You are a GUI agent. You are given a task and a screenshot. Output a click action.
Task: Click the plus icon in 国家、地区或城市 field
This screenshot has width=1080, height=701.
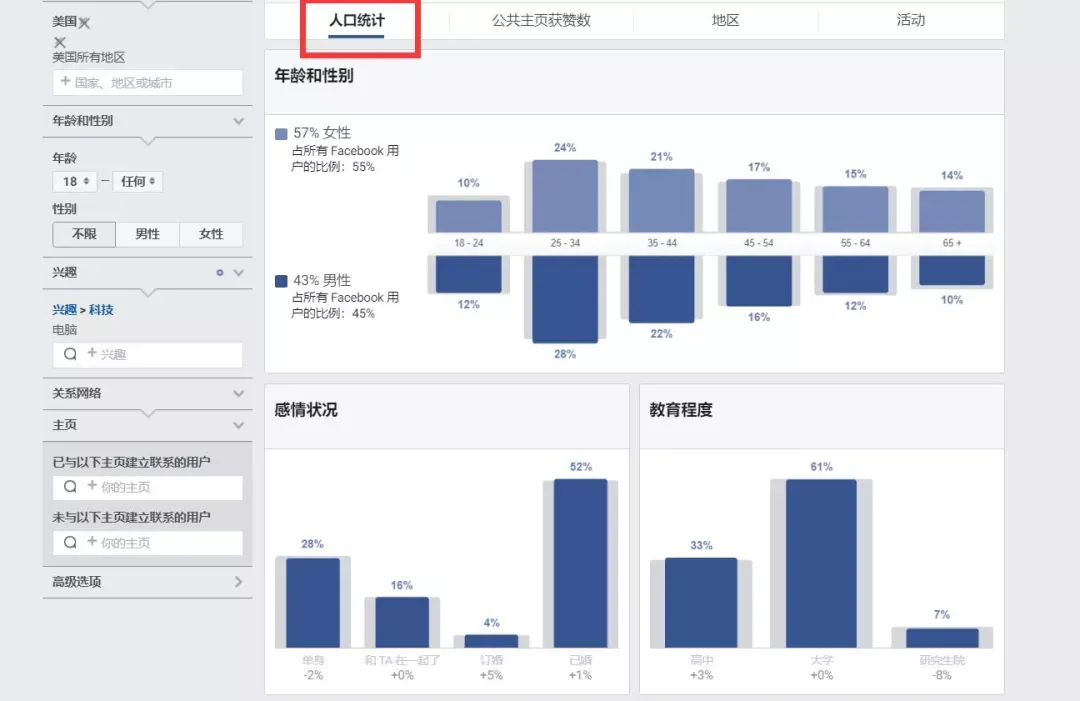pos(65,81)
